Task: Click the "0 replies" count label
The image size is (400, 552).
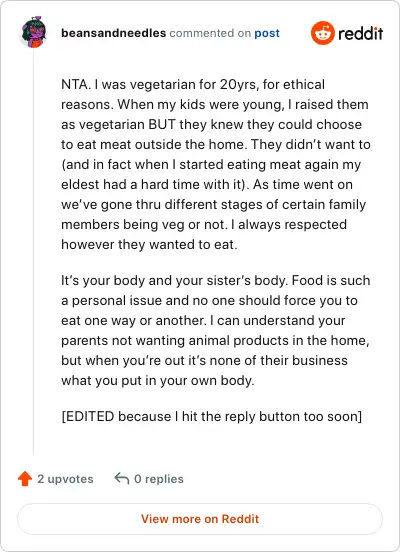Action: click(x=159, y=479)
